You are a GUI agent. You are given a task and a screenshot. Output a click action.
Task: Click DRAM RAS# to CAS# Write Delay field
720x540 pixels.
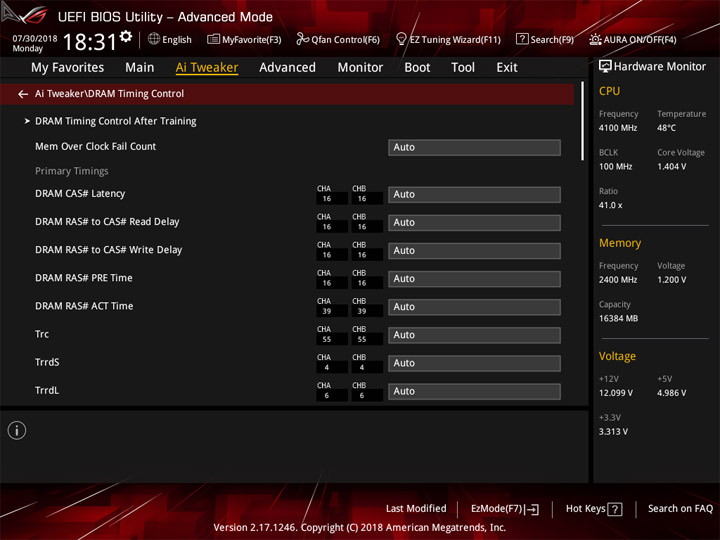coord(474,251)
